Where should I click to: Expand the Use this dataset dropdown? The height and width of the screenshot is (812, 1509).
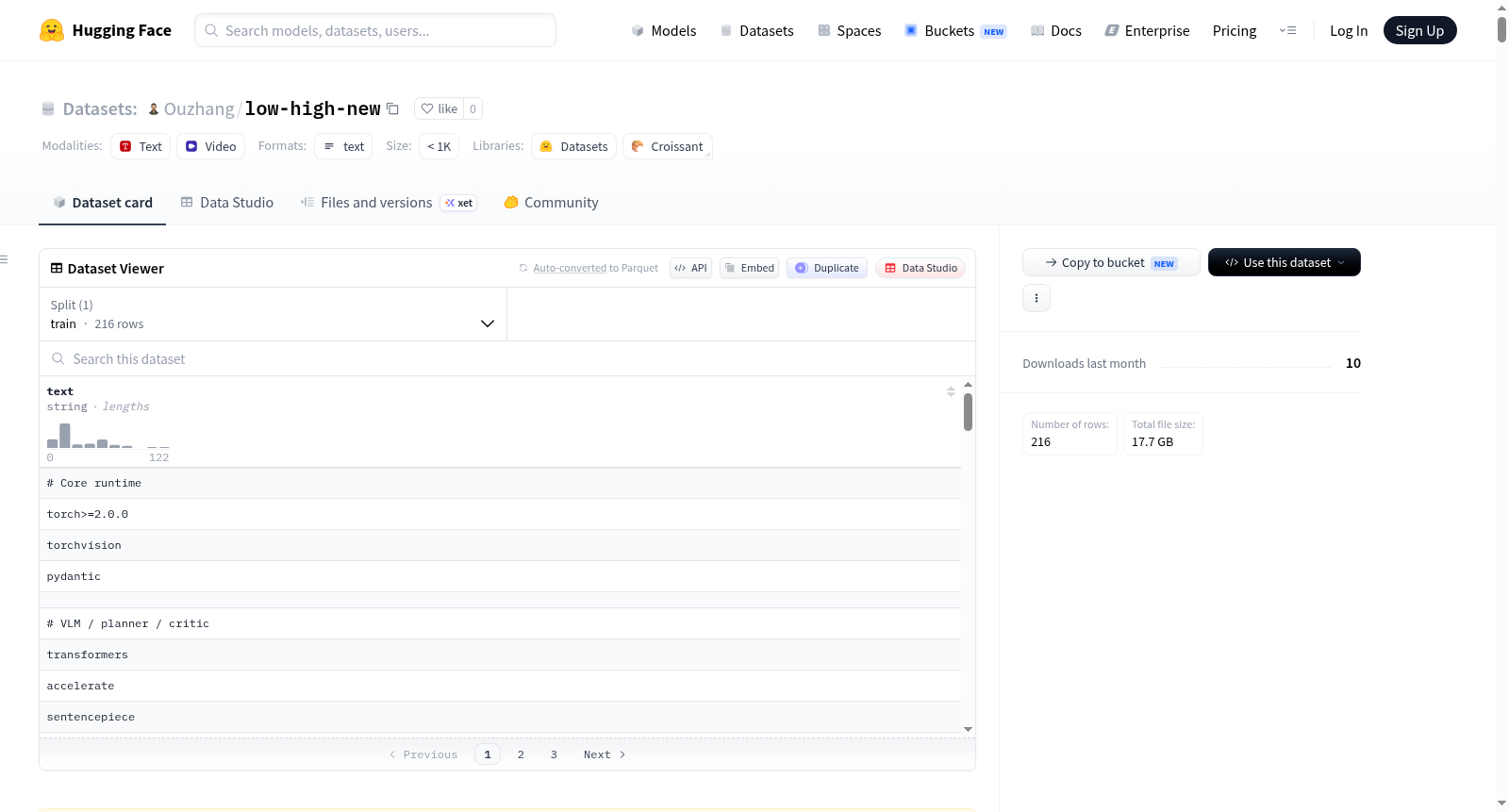point(1285,262)
